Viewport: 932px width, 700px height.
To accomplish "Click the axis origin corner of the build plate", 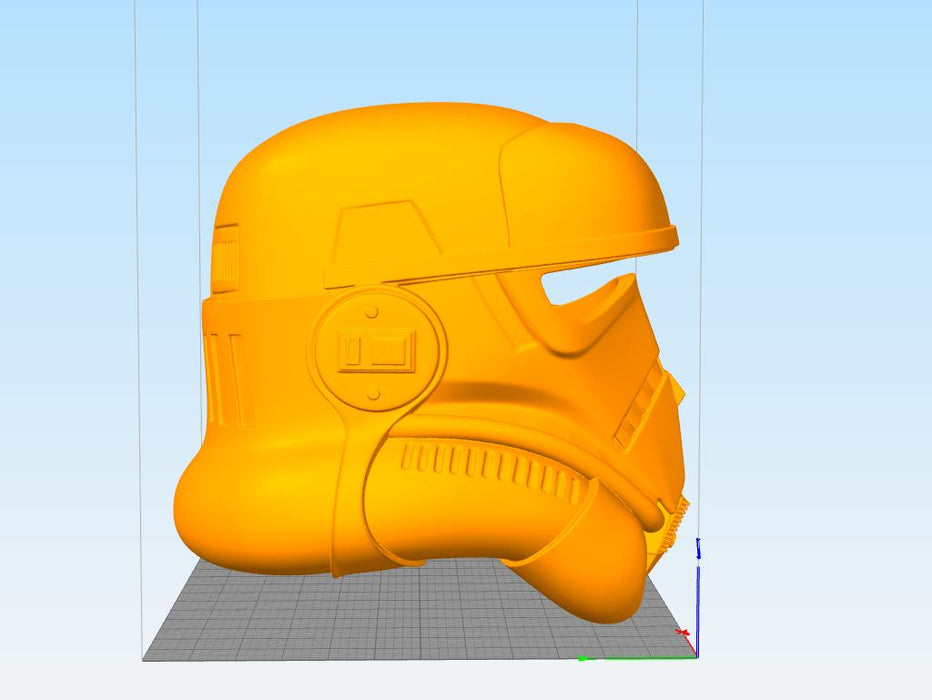I will point(696,657).
